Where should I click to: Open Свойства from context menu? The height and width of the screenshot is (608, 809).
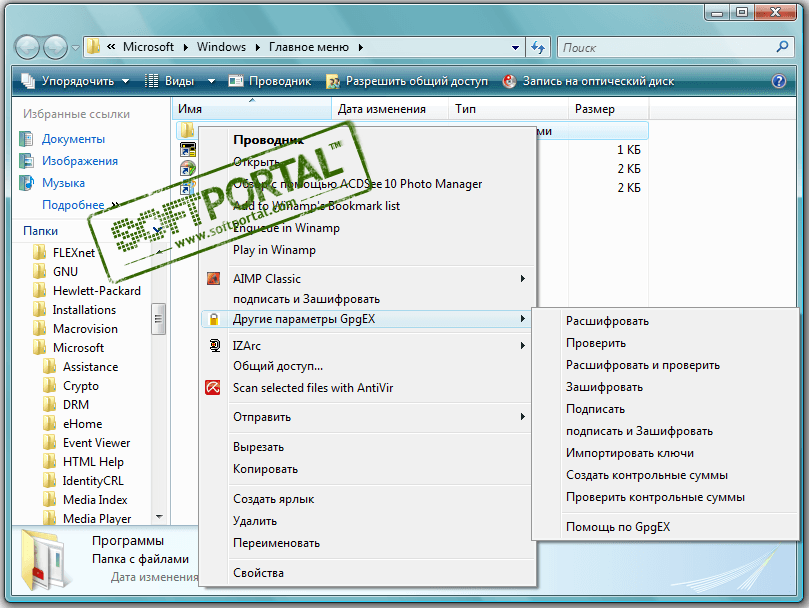366,573
